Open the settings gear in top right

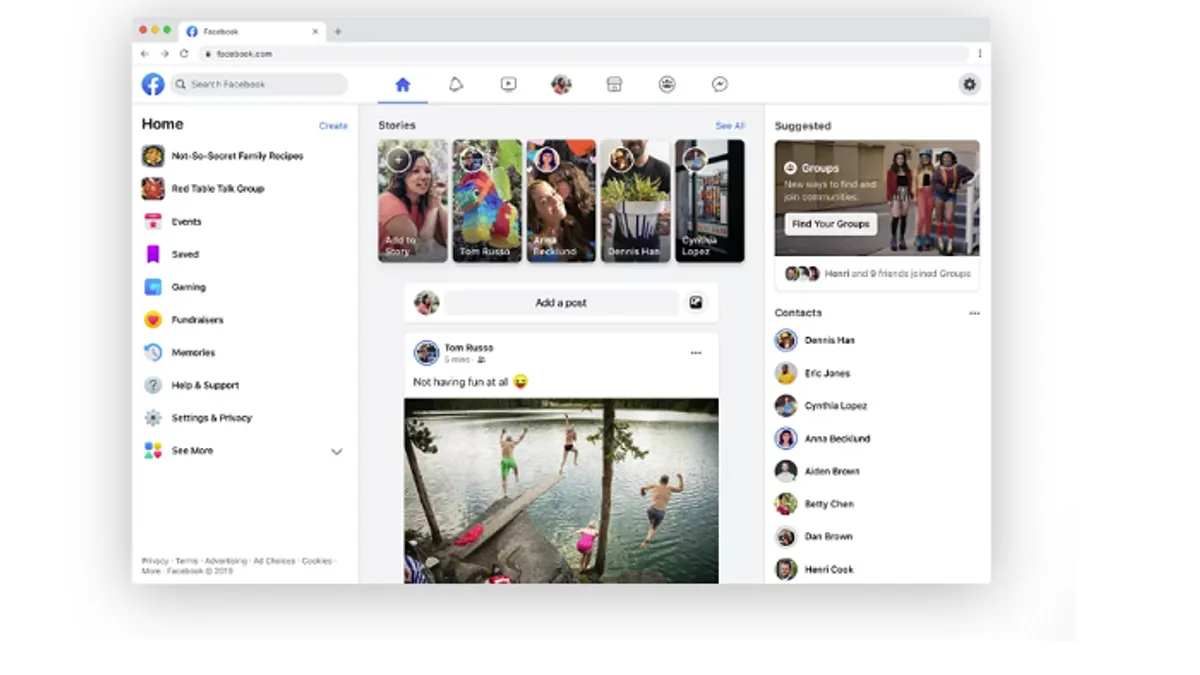pos(969,85)
